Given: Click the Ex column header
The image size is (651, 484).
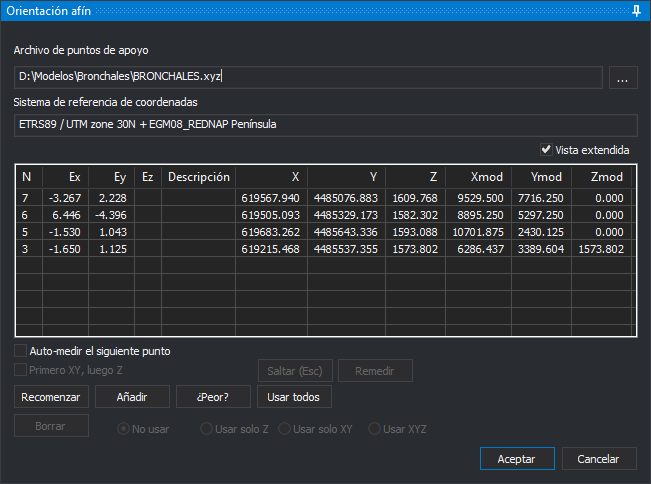Looking at the screenshot, I should 65,177.
